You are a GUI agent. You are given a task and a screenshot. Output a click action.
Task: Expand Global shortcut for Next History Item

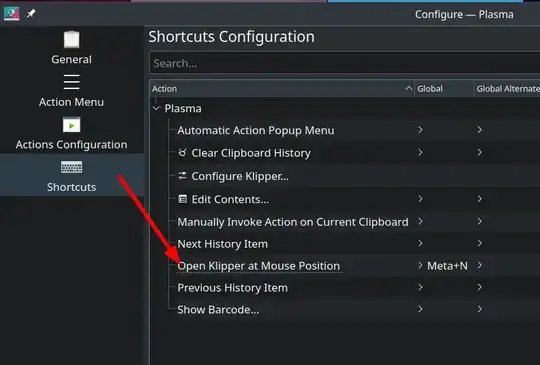click(x=420, y=243)
